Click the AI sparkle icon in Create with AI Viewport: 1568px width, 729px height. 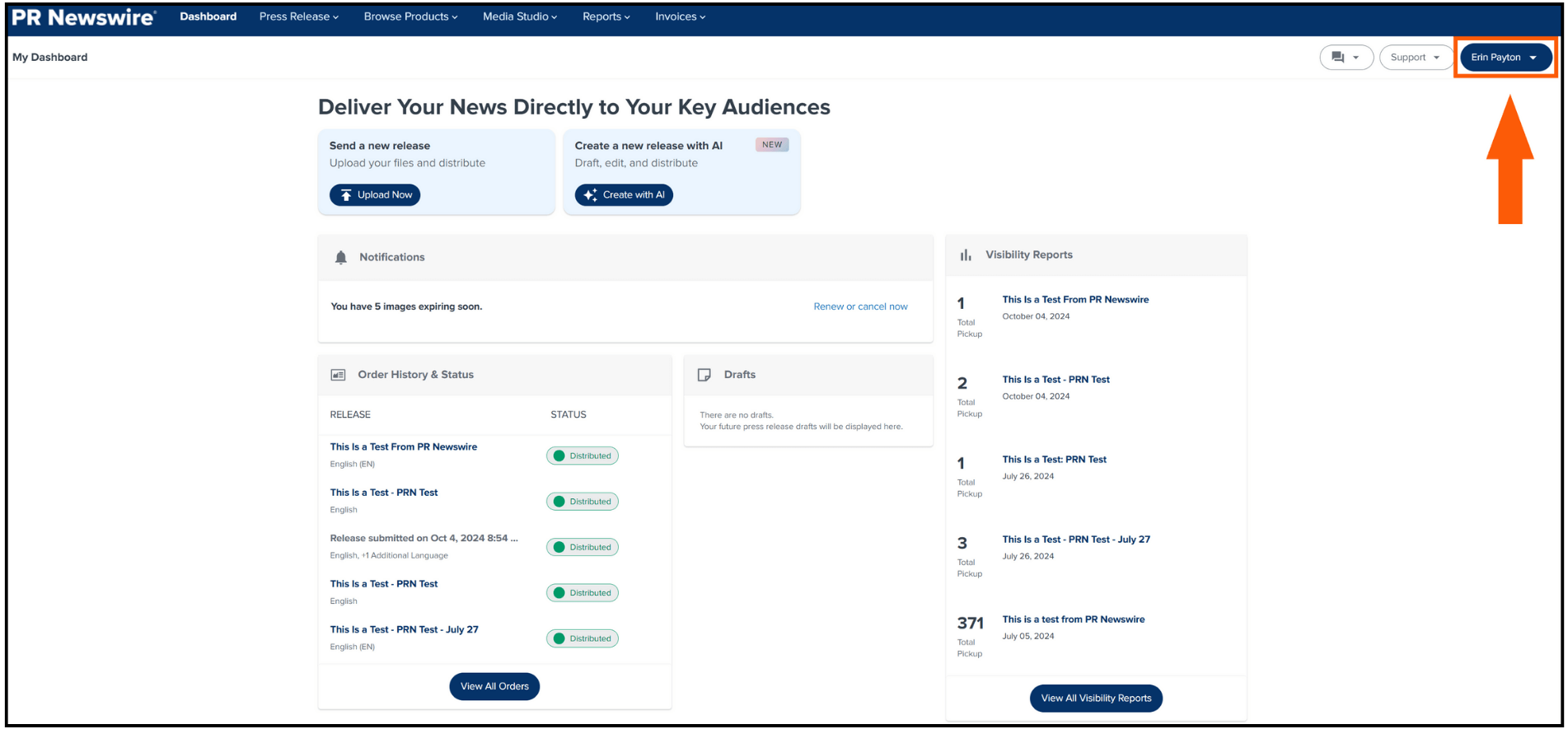pos(590,195)
